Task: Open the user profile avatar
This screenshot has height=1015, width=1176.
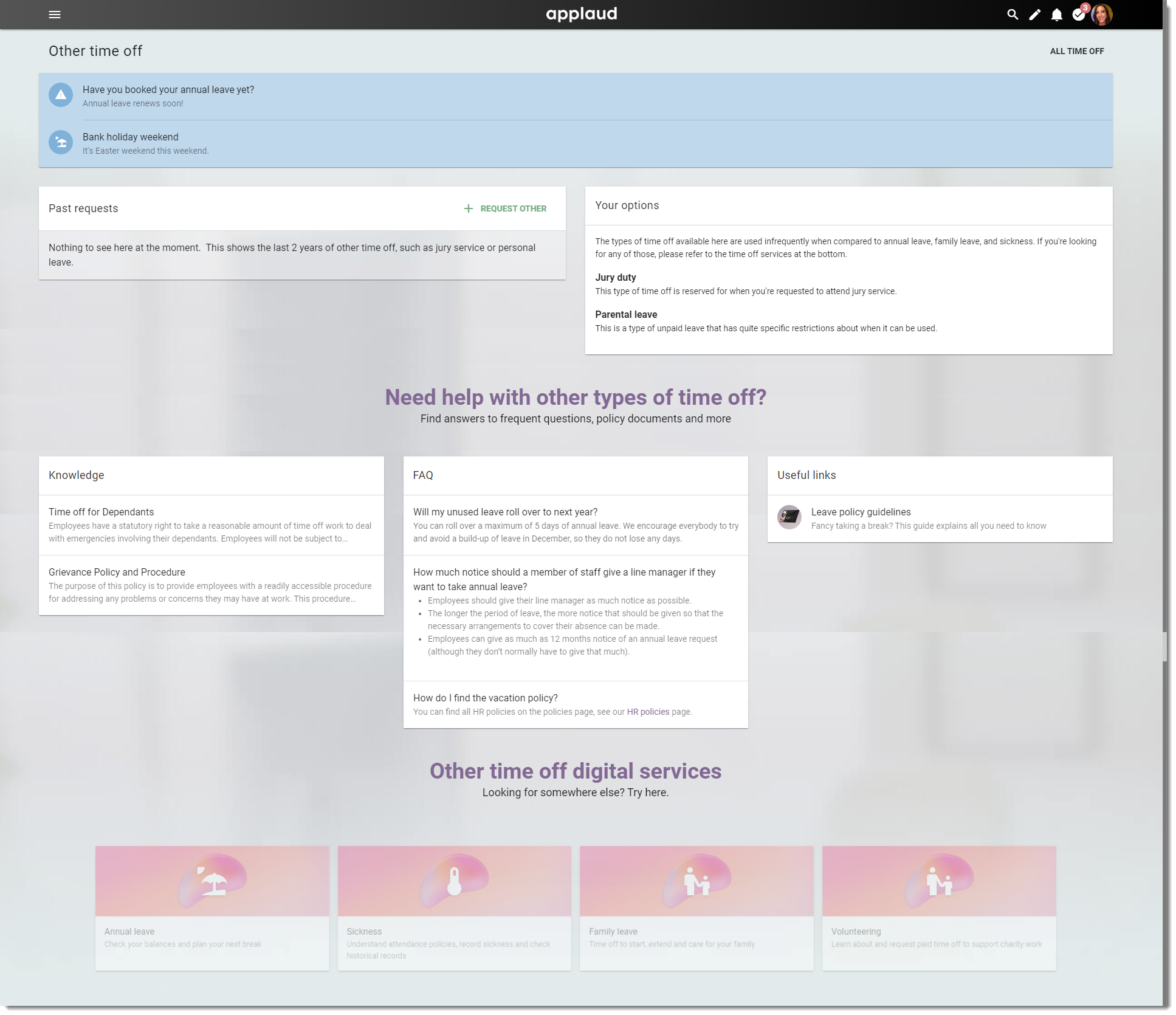Action: click(1102, 14)
